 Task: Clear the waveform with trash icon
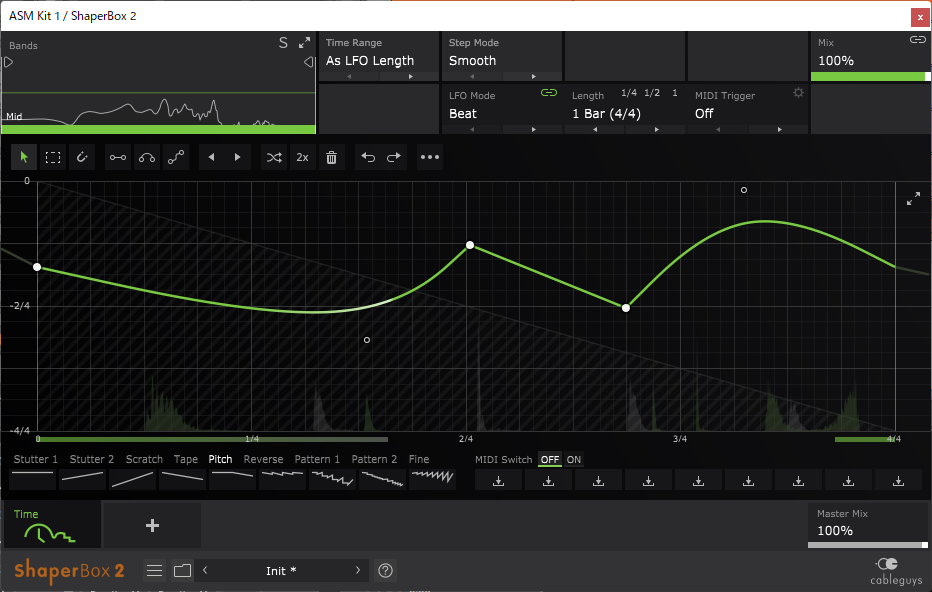(x=332, y=158)
